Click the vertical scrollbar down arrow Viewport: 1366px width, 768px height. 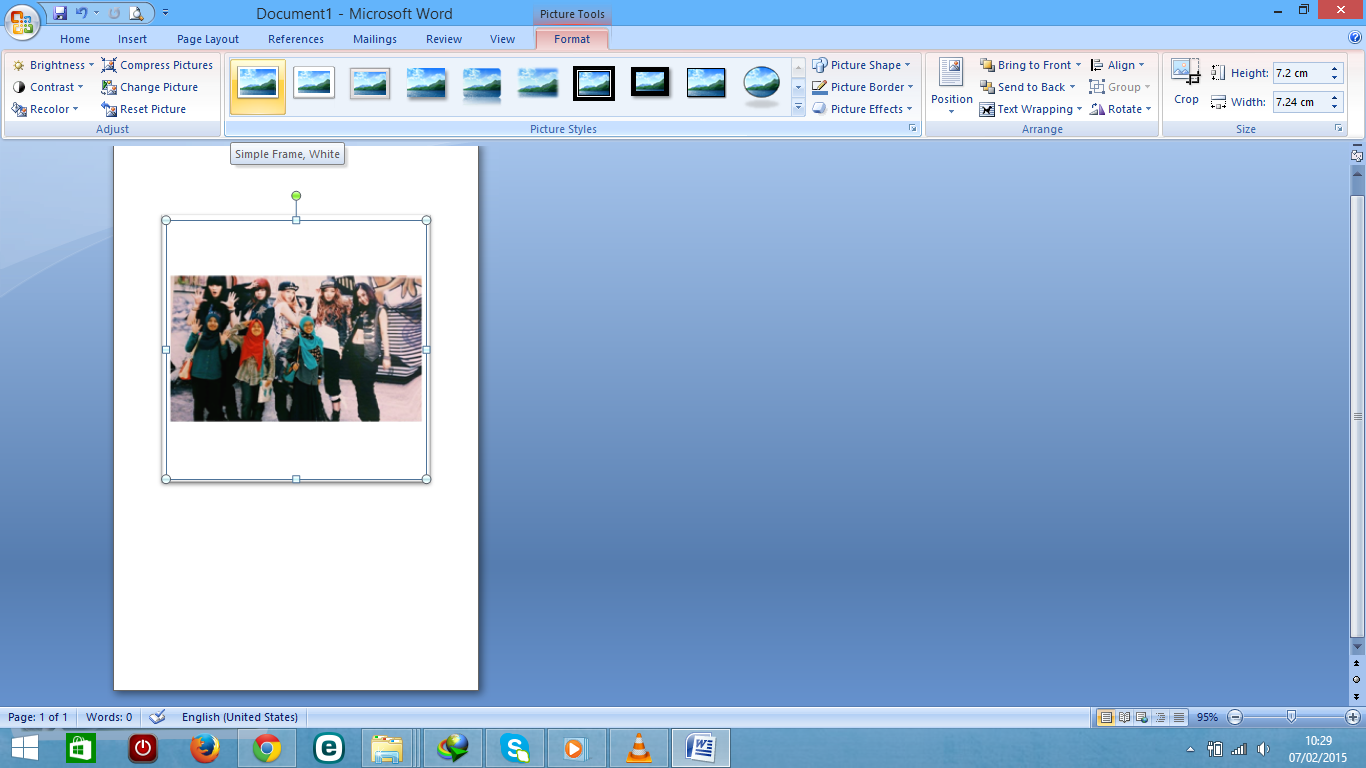coord(1357,648)
